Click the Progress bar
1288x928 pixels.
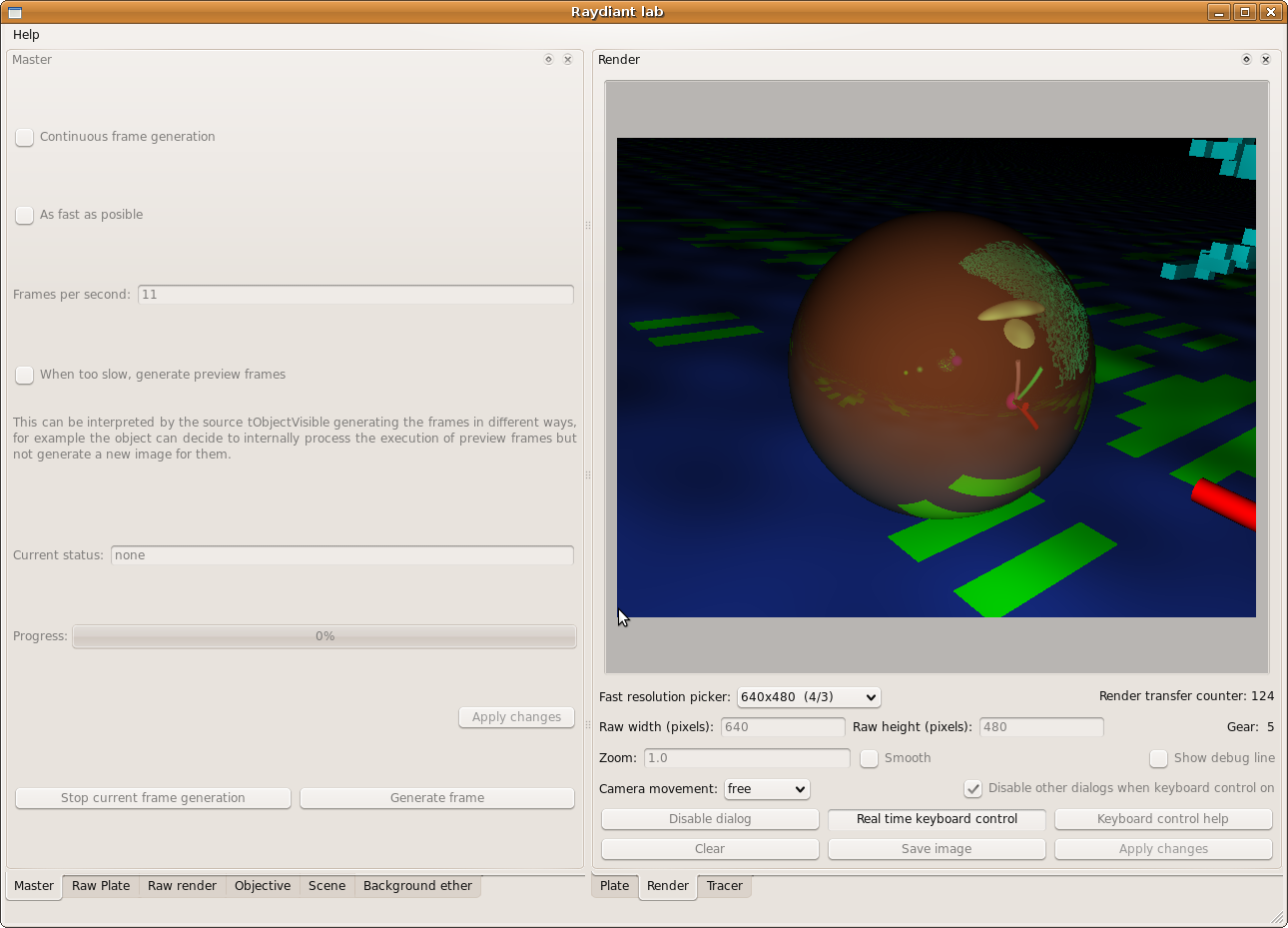324,636
